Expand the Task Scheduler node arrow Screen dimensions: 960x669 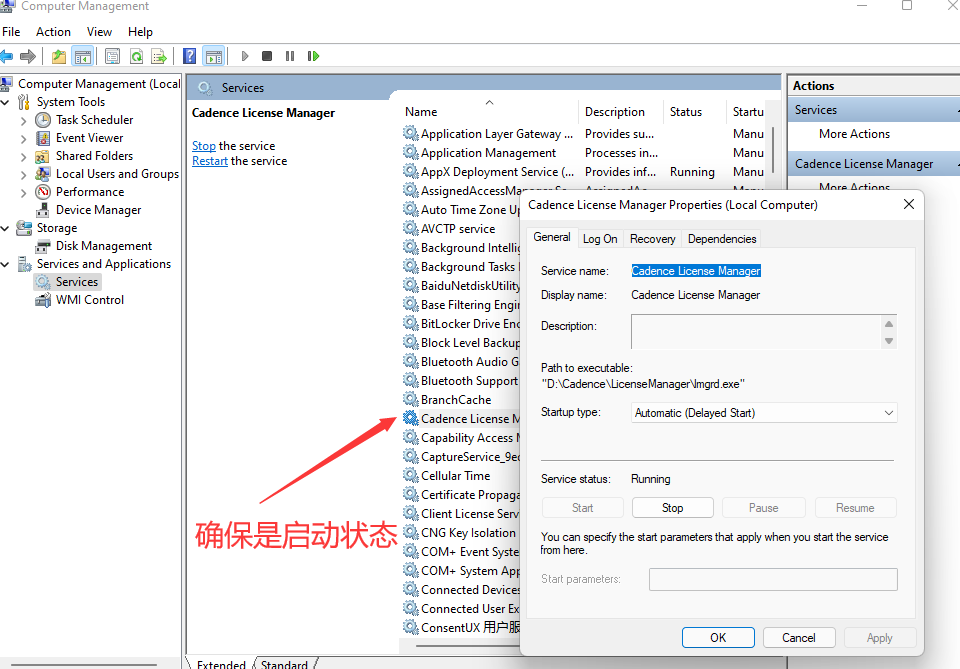(23, 121)
